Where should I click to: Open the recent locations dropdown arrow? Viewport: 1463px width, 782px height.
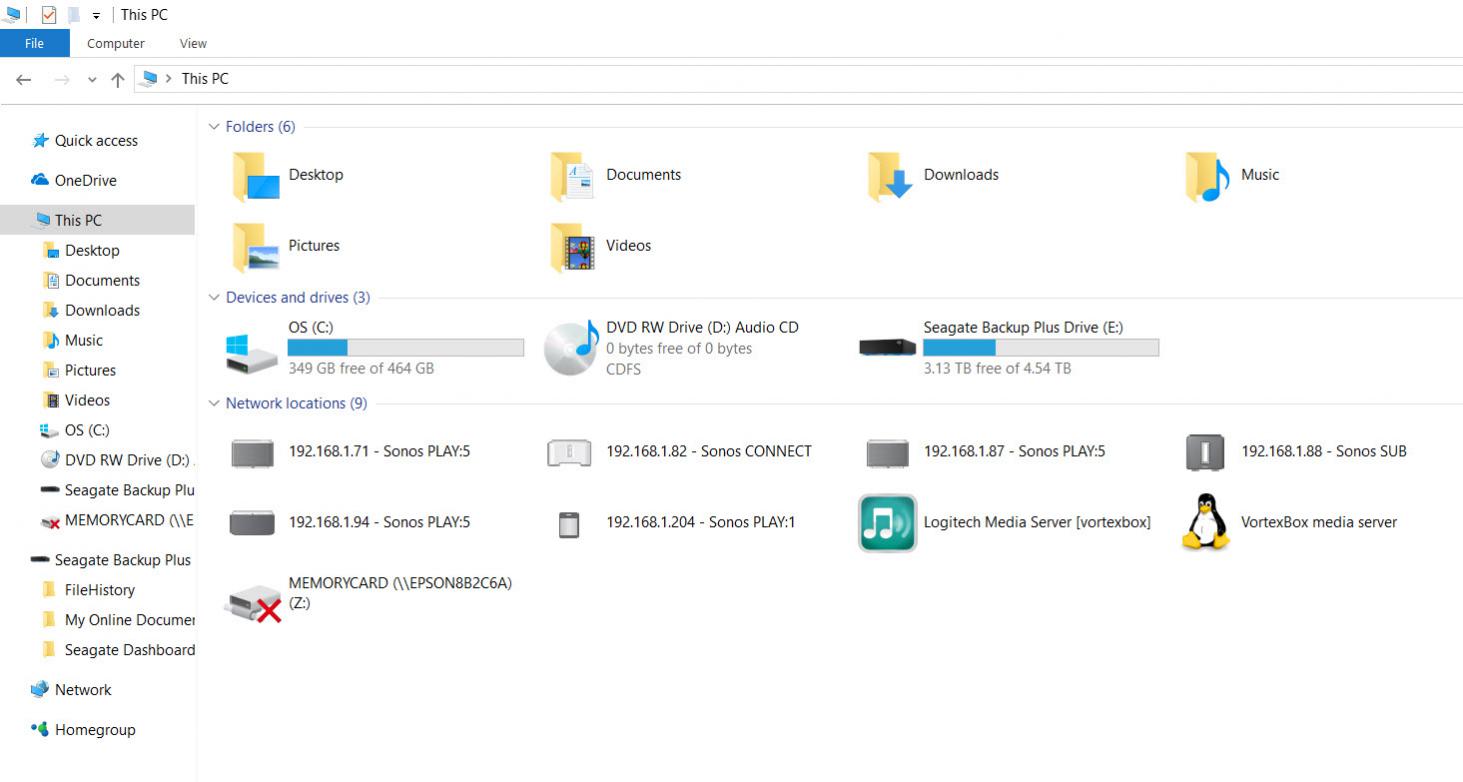point(92,80)
